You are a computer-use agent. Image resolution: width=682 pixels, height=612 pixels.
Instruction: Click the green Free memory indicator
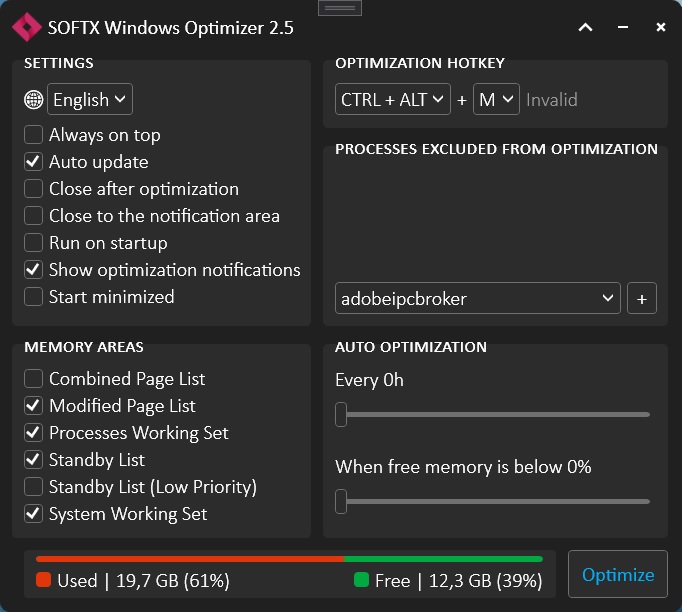click(x=361, y=580)
